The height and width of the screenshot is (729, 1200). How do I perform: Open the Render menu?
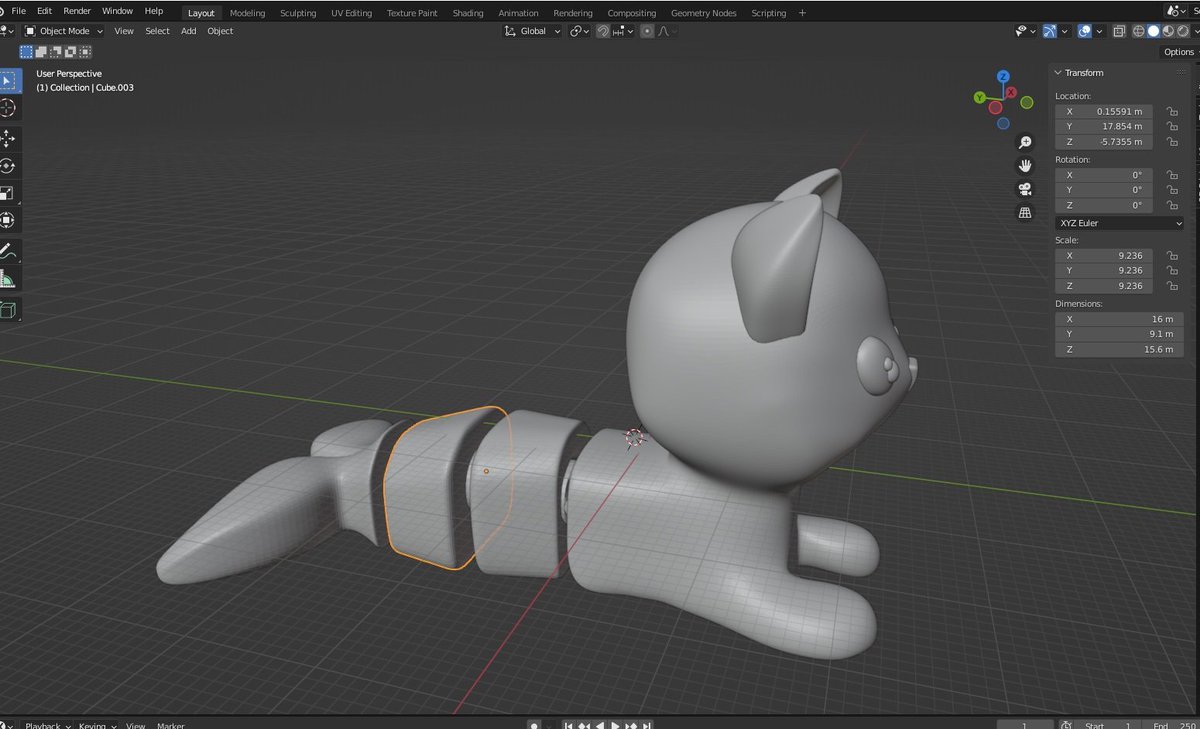(x=77, y=11)
